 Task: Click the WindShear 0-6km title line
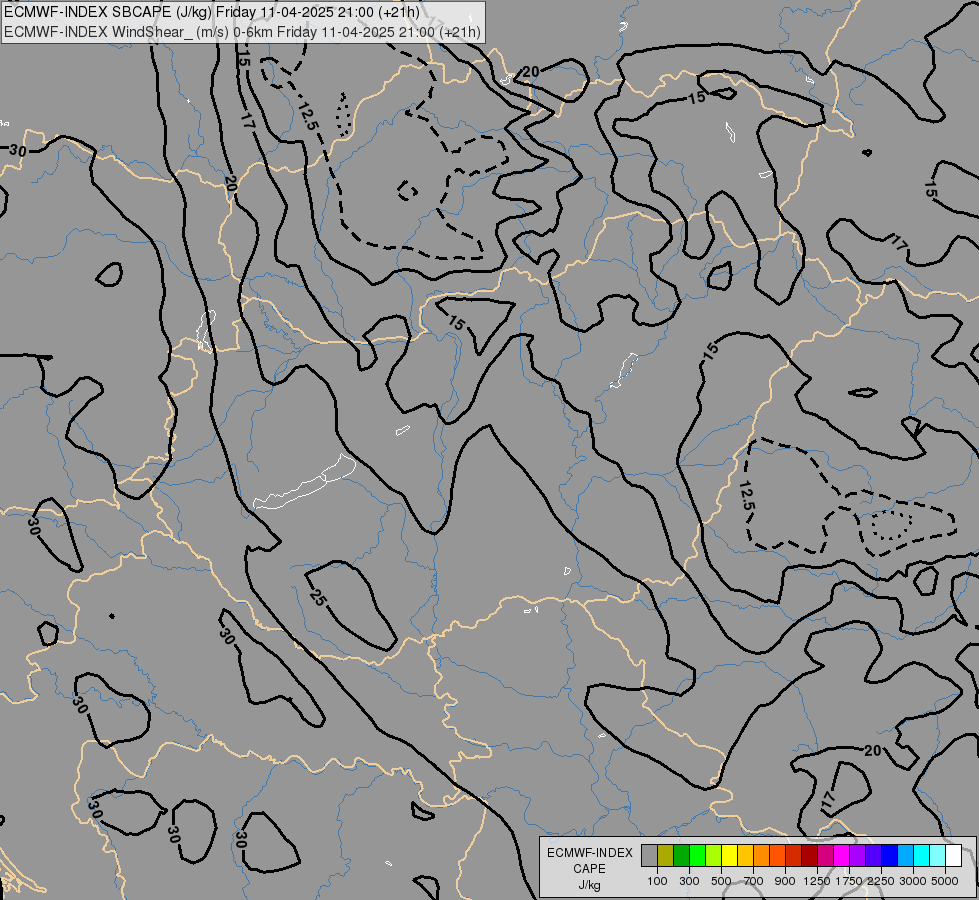(242, 32)
